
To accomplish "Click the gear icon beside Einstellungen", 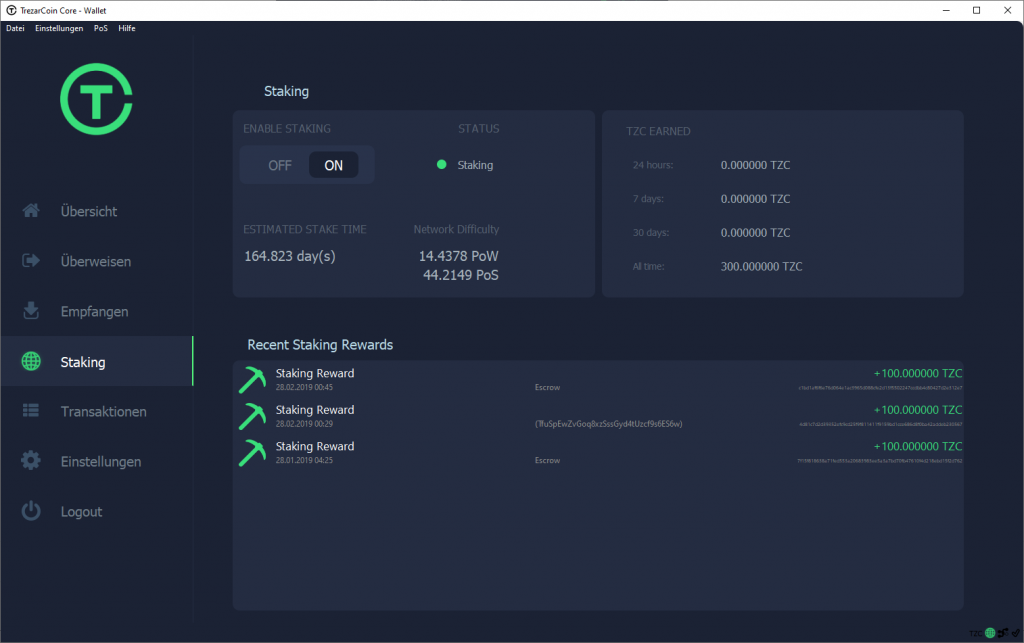I will click(x=31, y=461).
